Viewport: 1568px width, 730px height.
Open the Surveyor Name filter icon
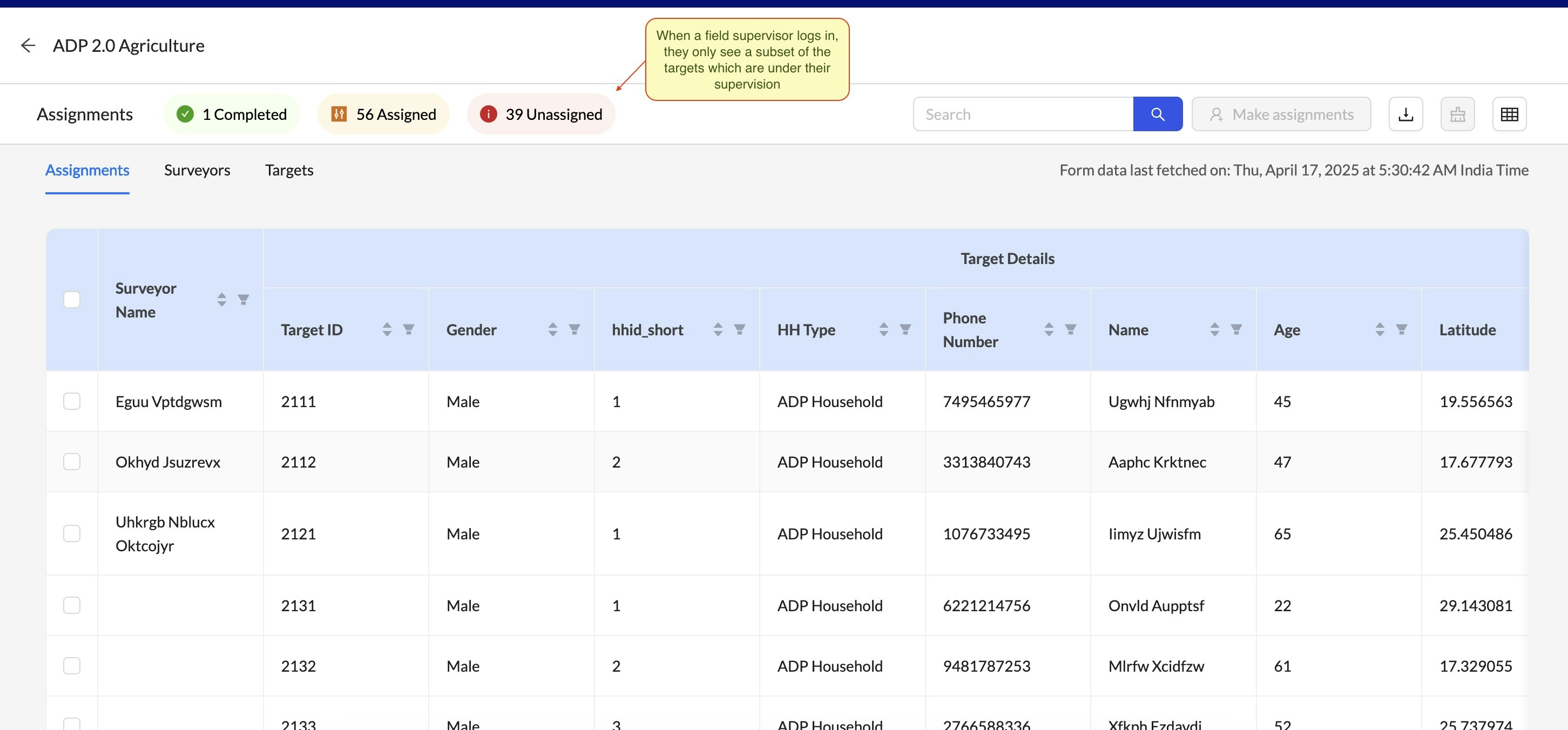click(x=244, y=300)
